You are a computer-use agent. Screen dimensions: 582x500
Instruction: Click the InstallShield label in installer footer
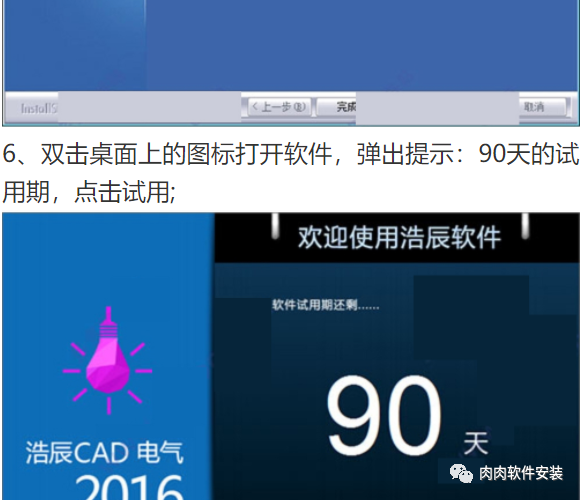coord(39,108)
